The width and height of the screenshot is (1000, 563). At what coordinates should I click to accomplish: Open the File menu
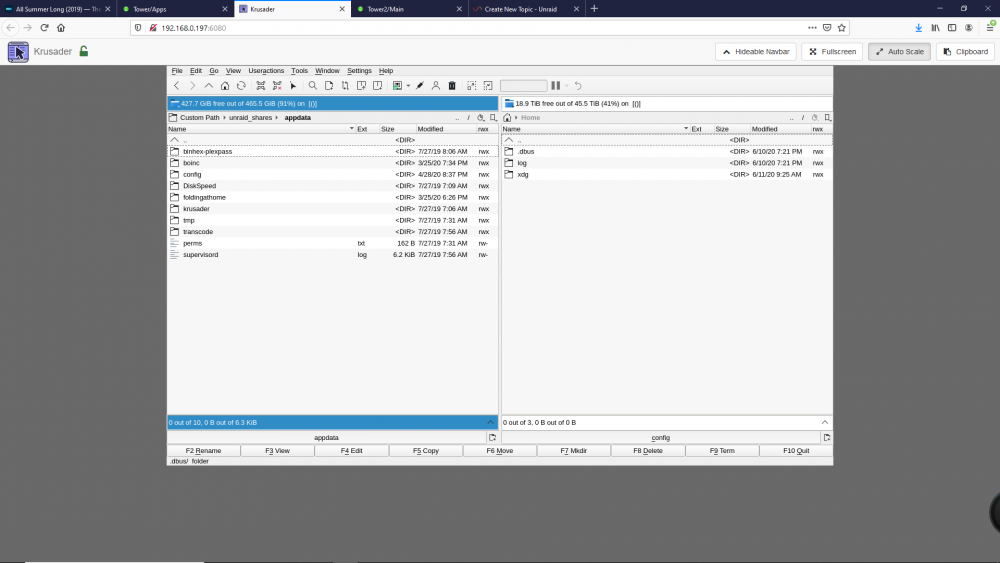(x=177, y=71)
